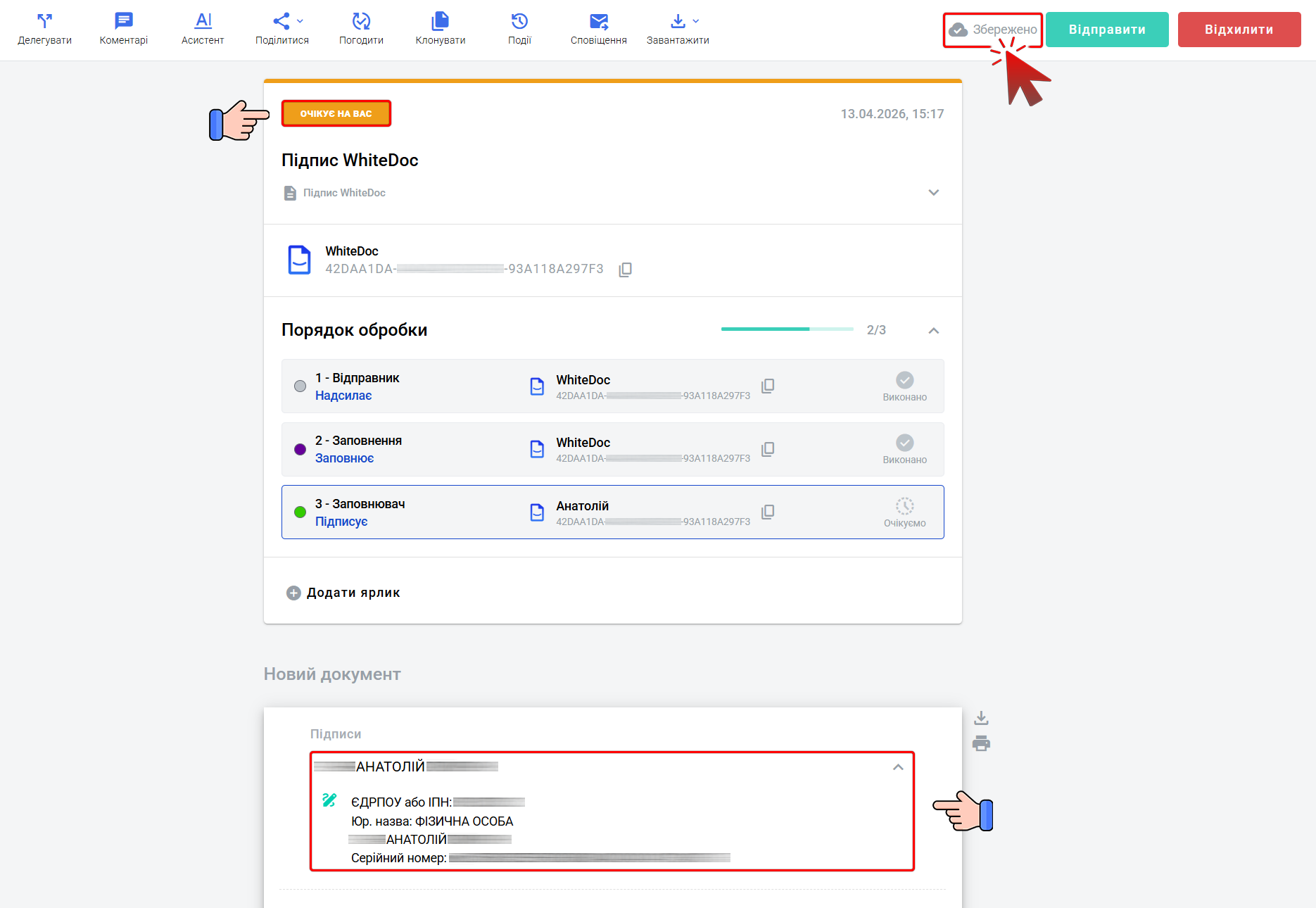
Task: Click Додати ярлик to add label
Action: 343,593
